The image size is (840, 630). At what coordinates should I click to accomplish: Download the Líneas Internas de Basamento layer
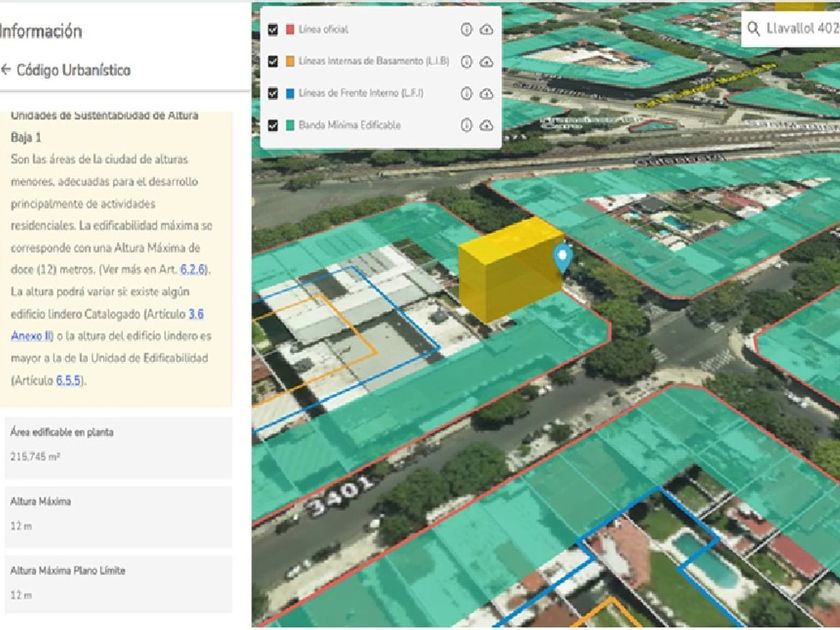pos(486,62)
